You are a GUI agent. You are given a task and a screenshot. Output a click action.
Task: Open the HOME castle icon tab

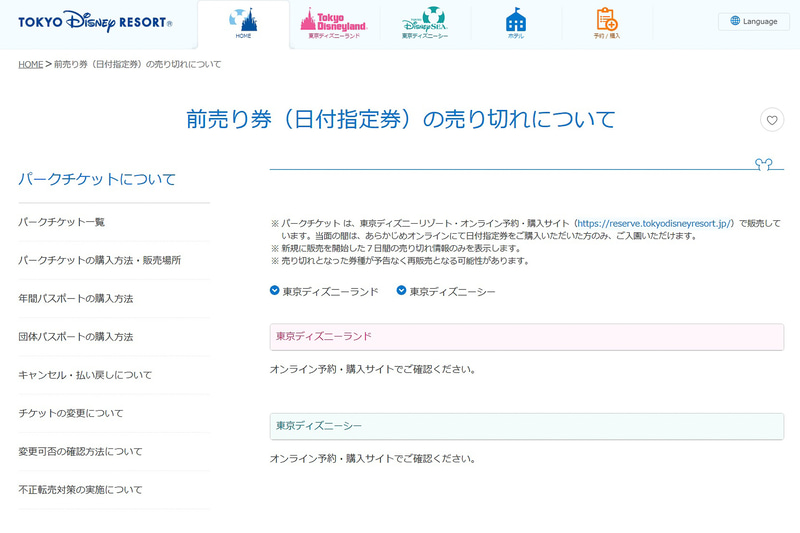[243, 24]
